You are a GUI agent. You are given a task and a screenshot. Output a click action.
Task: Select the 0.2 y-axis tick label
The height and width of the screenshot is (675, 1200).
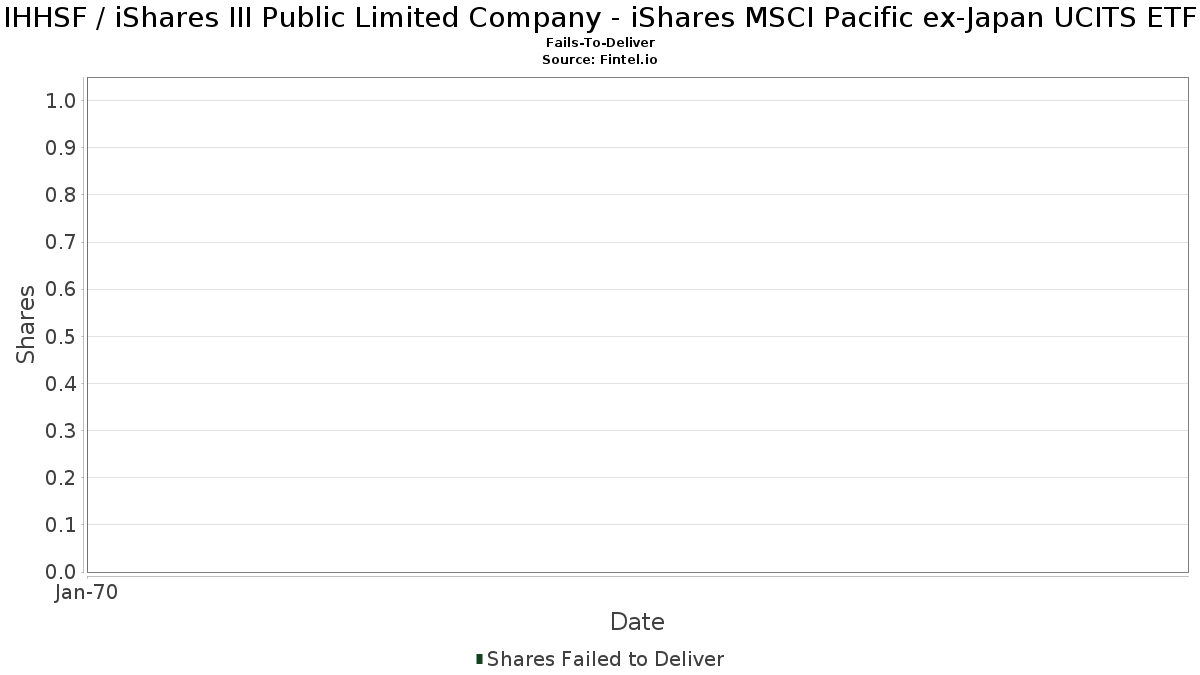(61, 478)
